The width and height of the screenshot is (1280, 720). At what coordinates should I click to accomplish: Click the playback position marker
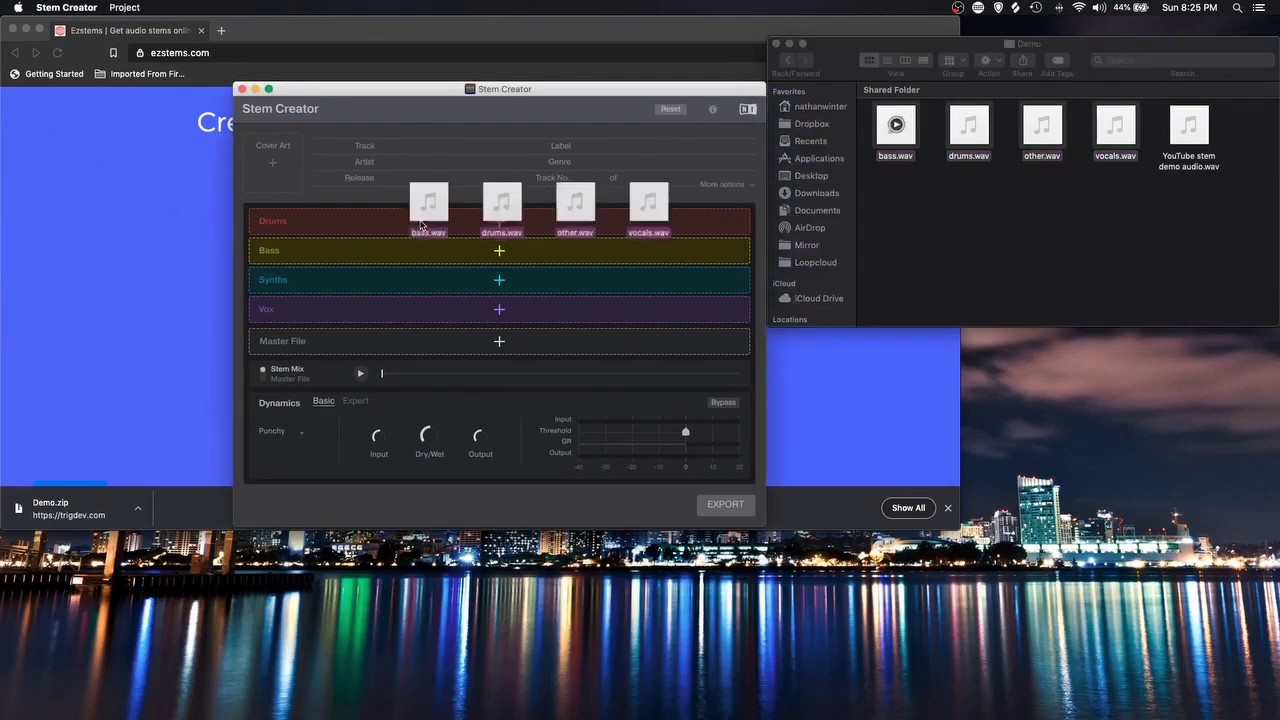[382, 374]
